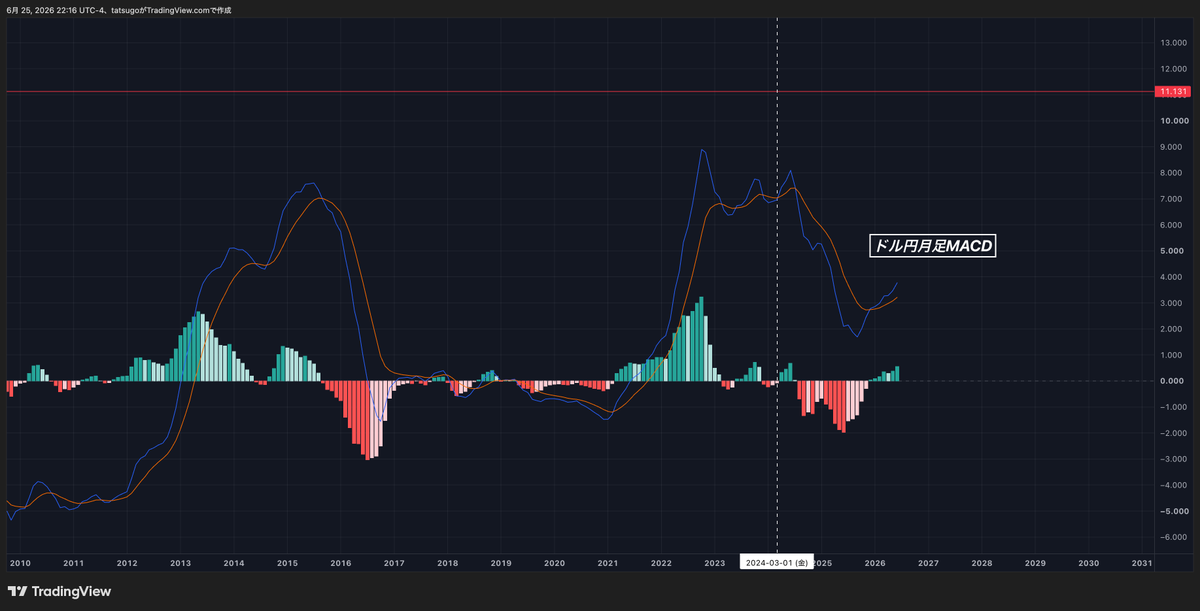Click the 2021 year label

tap(608, 563)
